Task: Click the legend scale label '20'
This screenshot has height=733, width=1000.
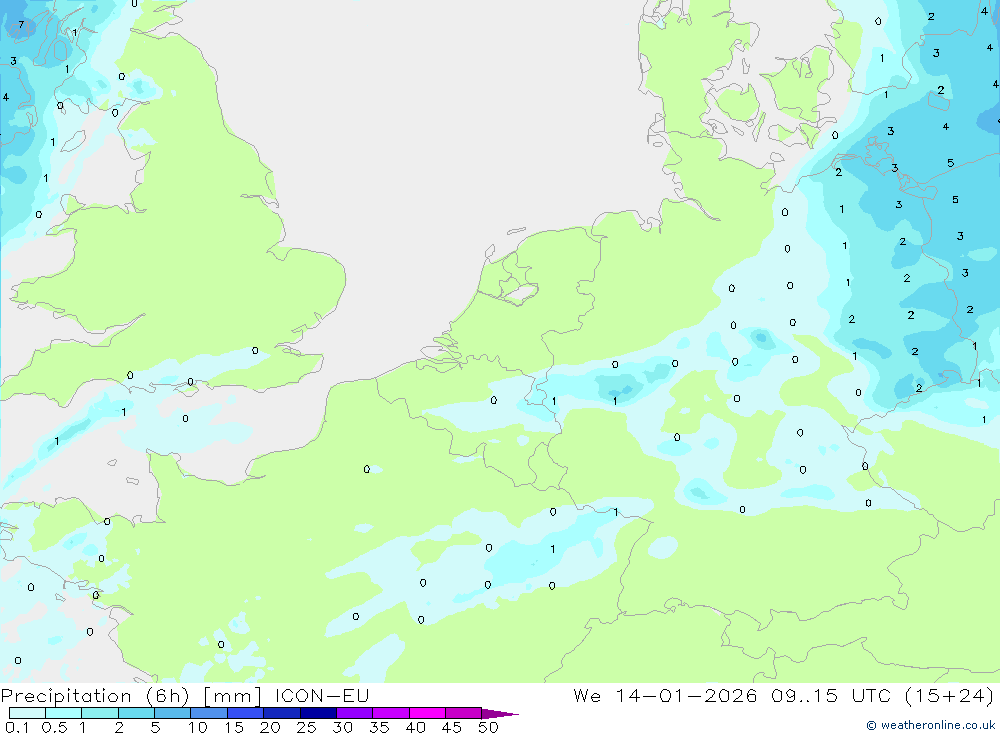Action: pos(270,727)
